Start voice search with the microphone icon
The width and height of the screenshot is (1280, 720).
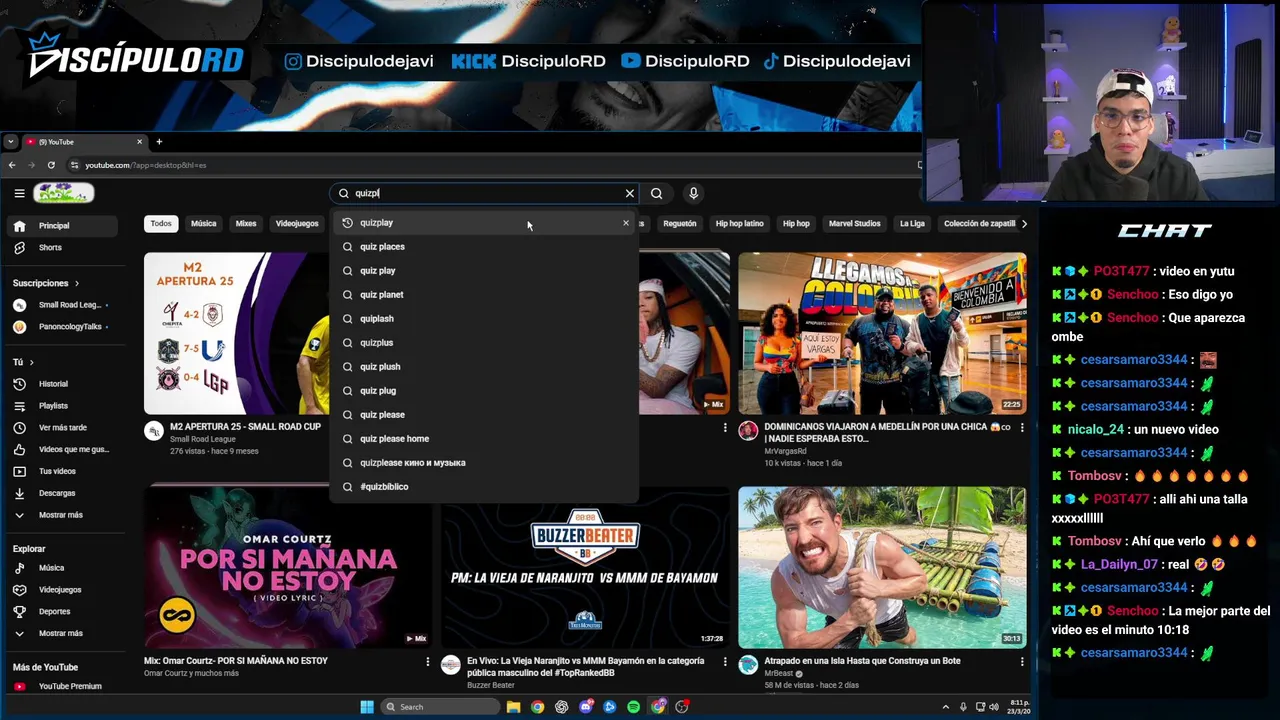(x=693, y=193)
